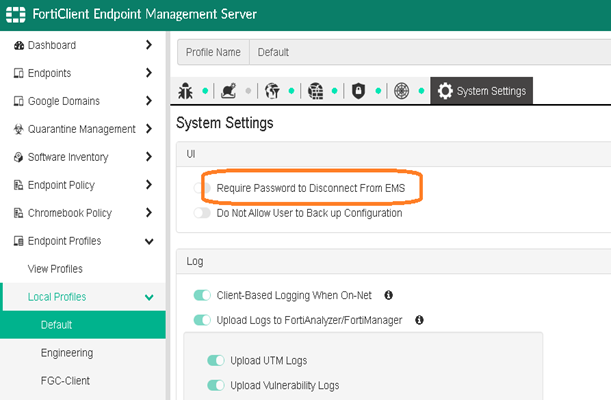The image size is (611, 400).
Task: Disable Upload UTM Logs switch
Action: tap(216, 360)
